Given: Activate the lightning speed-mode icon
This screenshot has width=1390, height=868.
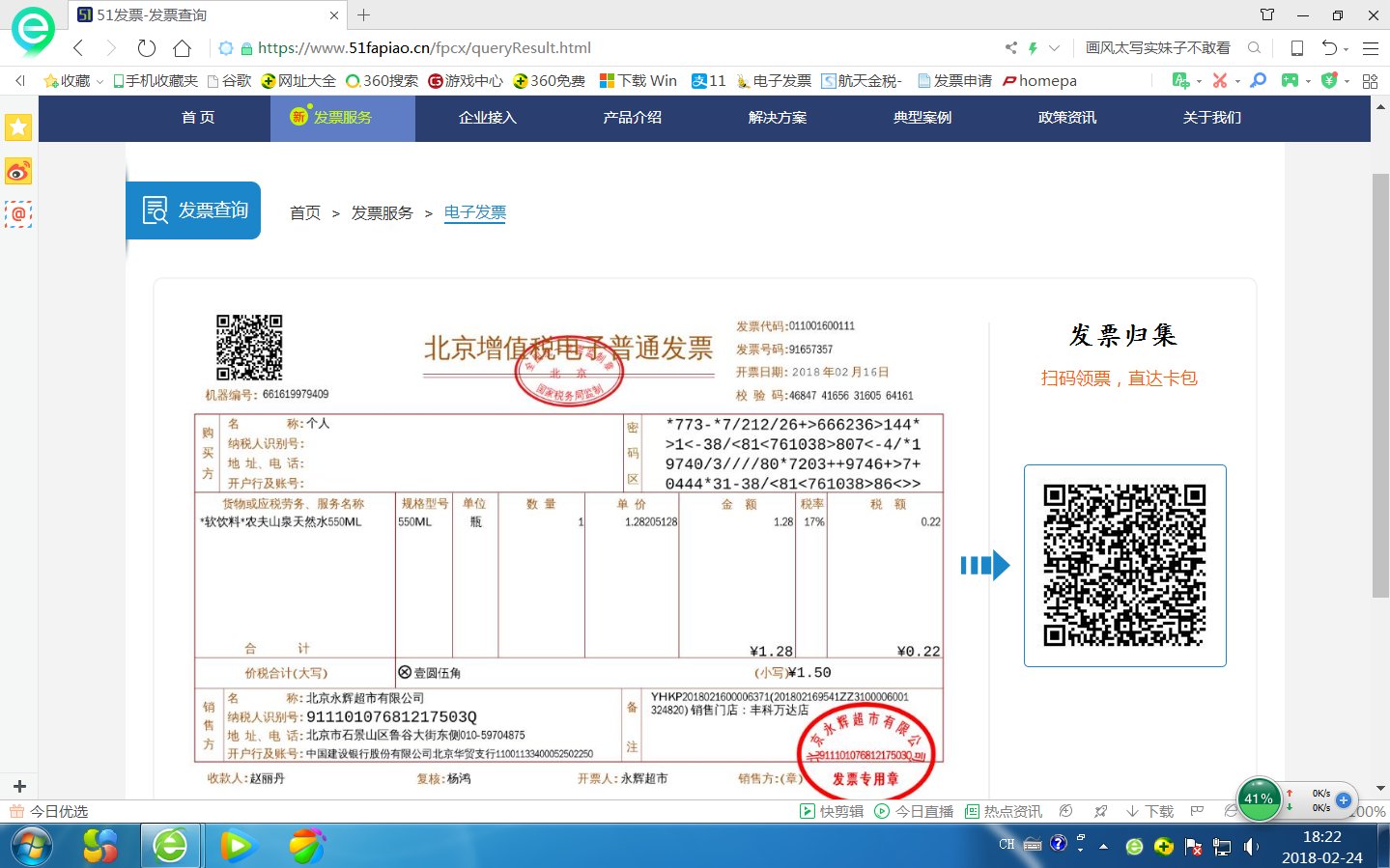Looking at the screenshot, I should coord(1034,47).
